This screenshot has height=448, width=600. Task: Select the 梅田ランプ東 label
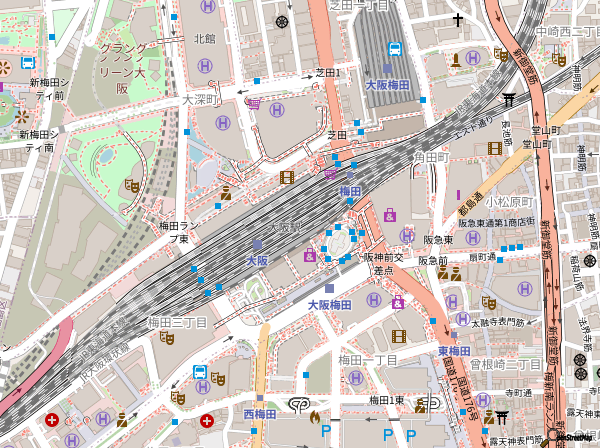pos(168,232)
